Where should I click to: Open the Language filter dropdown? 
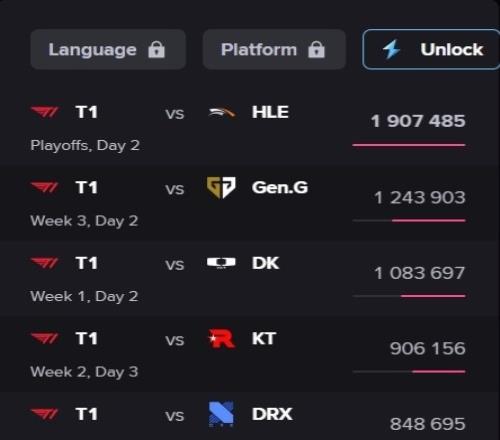pos(108,49)
